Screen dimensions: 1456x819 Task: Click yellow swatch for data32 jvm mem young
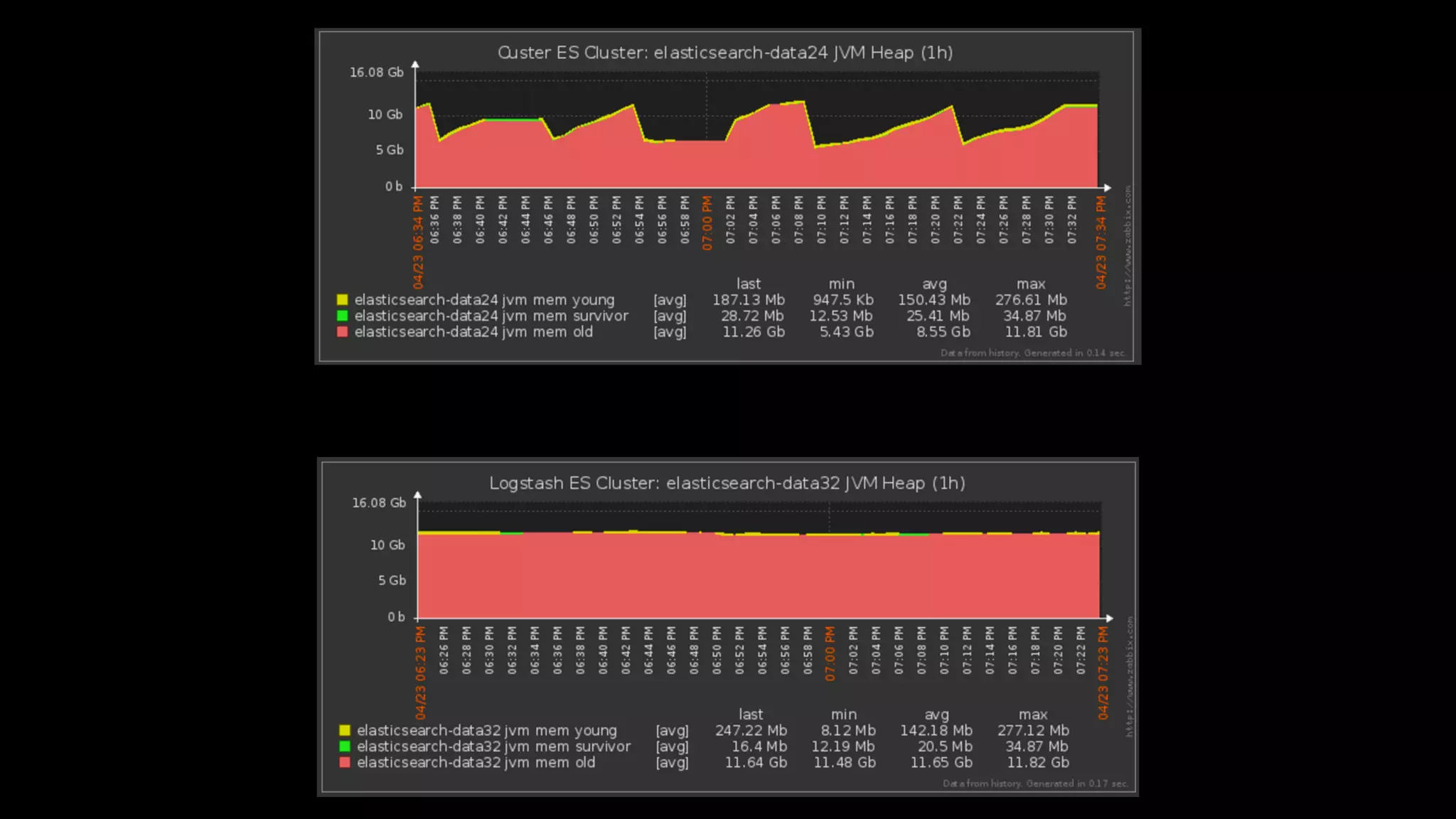(345, 730)
